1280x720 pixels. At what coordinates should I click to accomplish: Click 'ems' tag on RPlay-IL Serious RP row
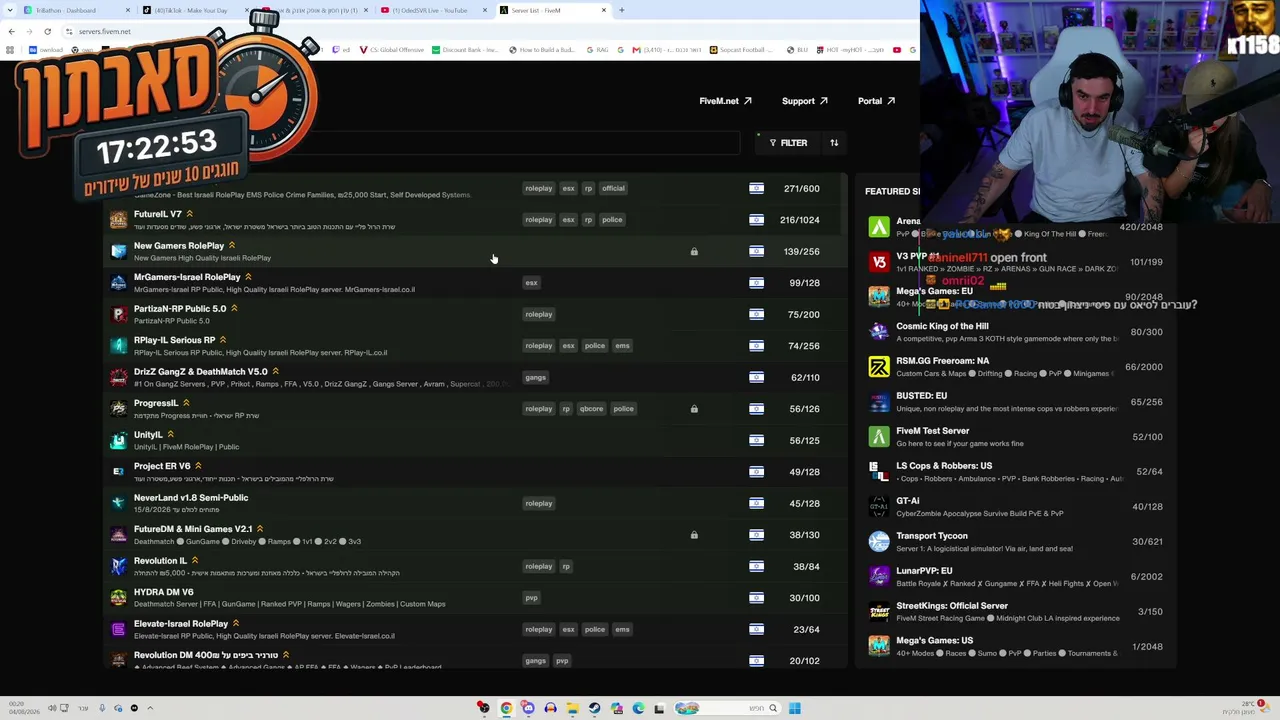click(x=622, y=346)
